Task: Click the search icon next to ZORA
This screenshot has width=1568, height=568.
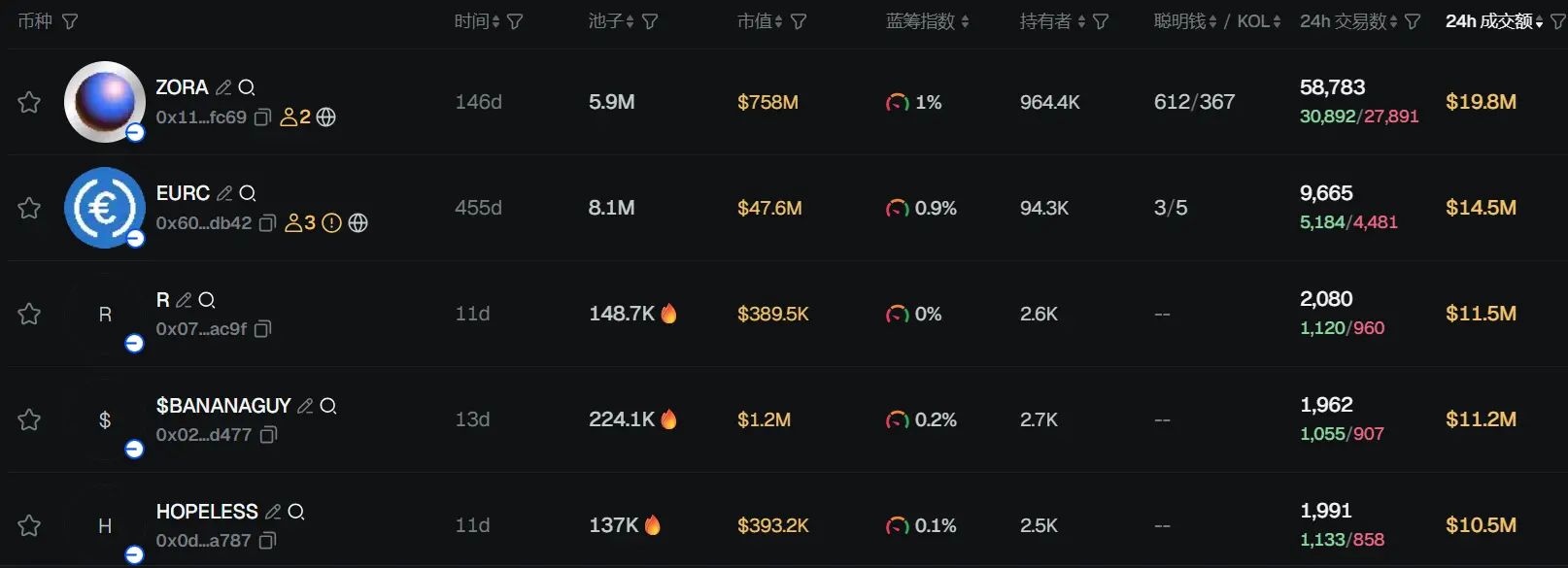Action: click(247, 87)
